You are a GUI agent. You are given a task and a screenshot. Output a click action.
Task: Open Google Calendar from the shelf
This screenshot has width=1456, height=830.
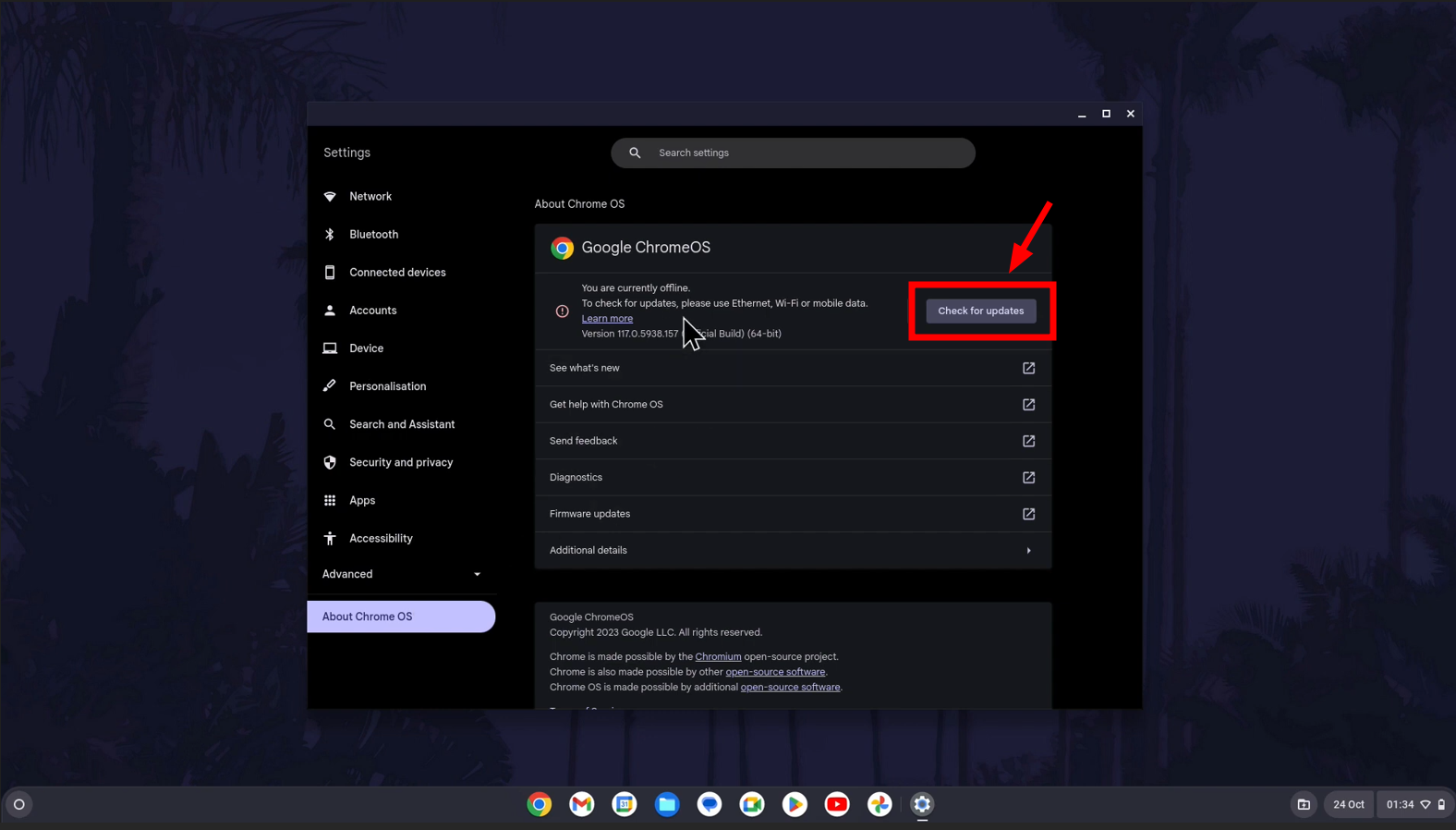click(625, 804)
